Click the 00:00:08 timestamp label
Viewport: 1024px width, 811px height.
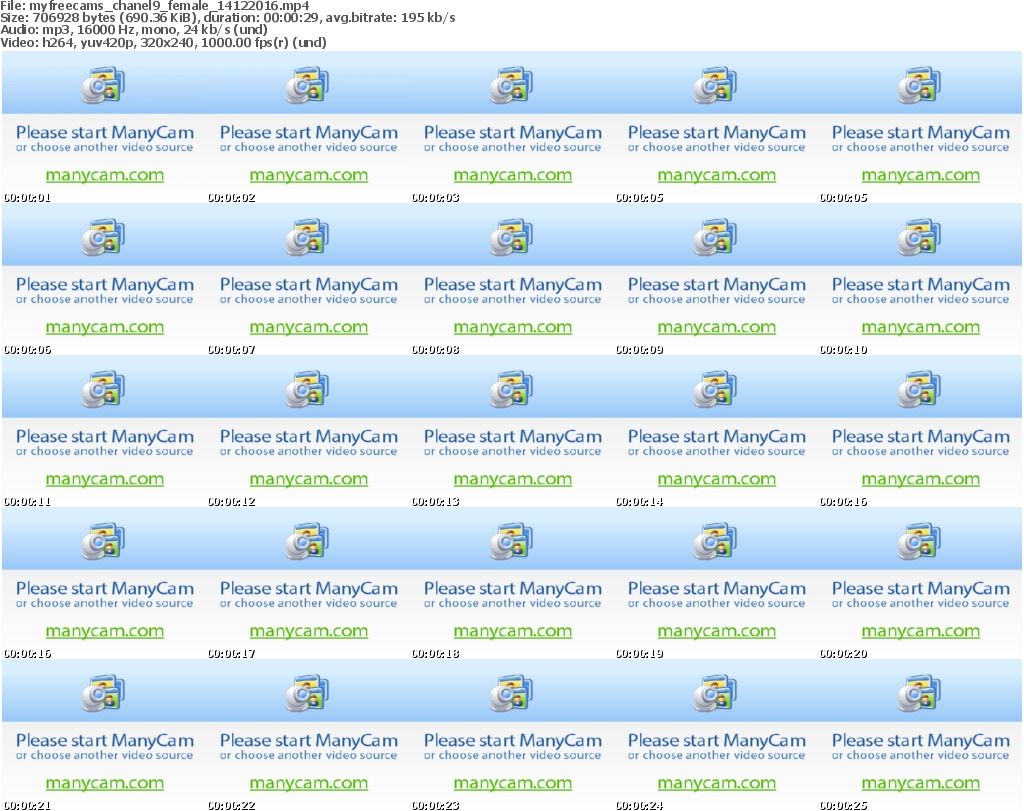[x=436, y=350]
